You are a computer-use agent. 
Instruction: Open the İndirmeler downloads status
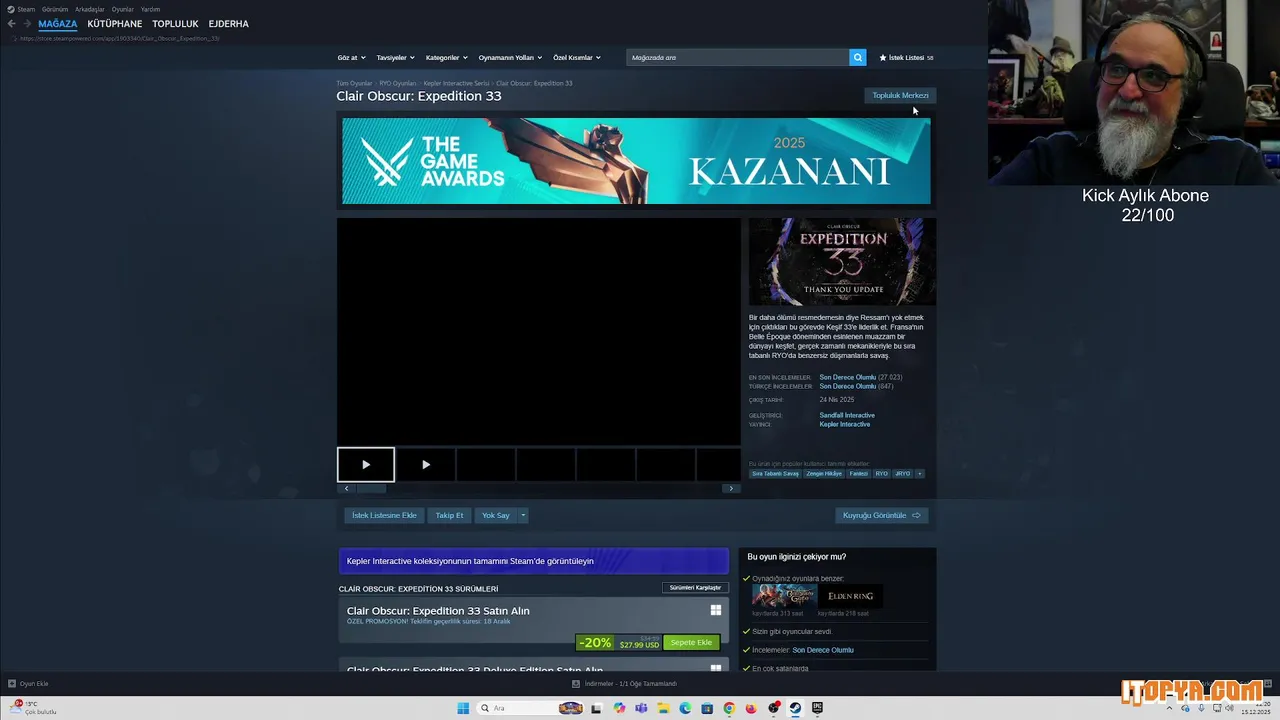point(624,684)
